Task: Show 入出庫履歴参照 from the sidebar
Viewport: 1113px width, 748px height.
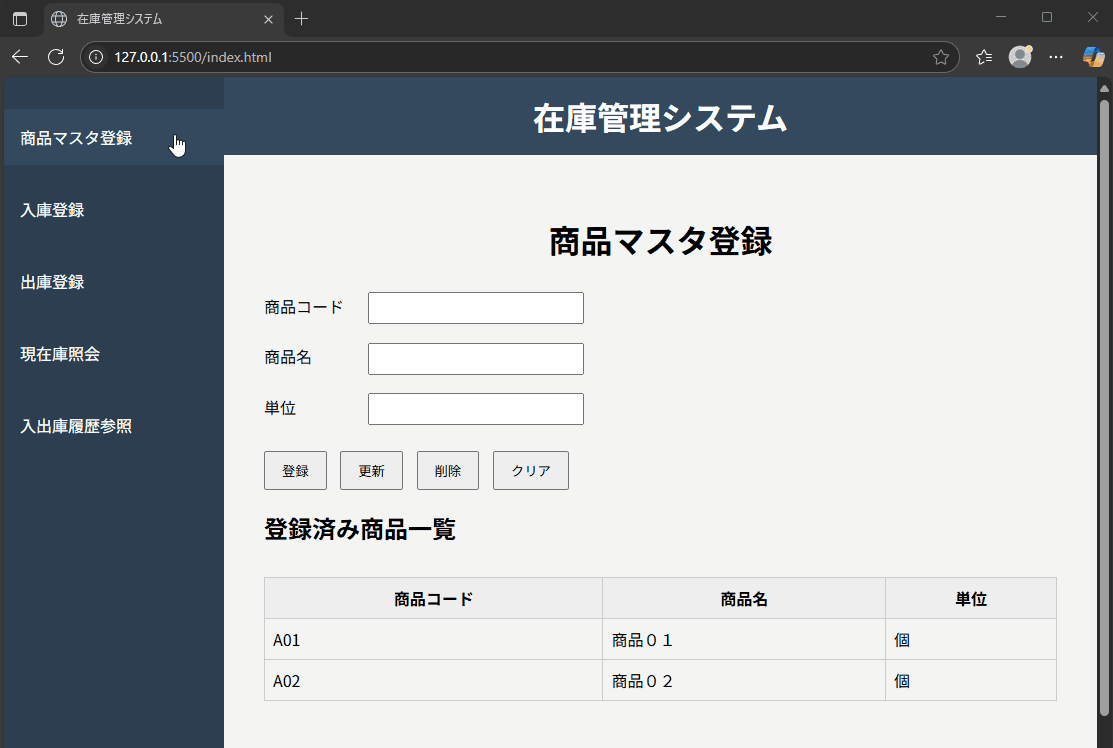Action: [114, 426]
